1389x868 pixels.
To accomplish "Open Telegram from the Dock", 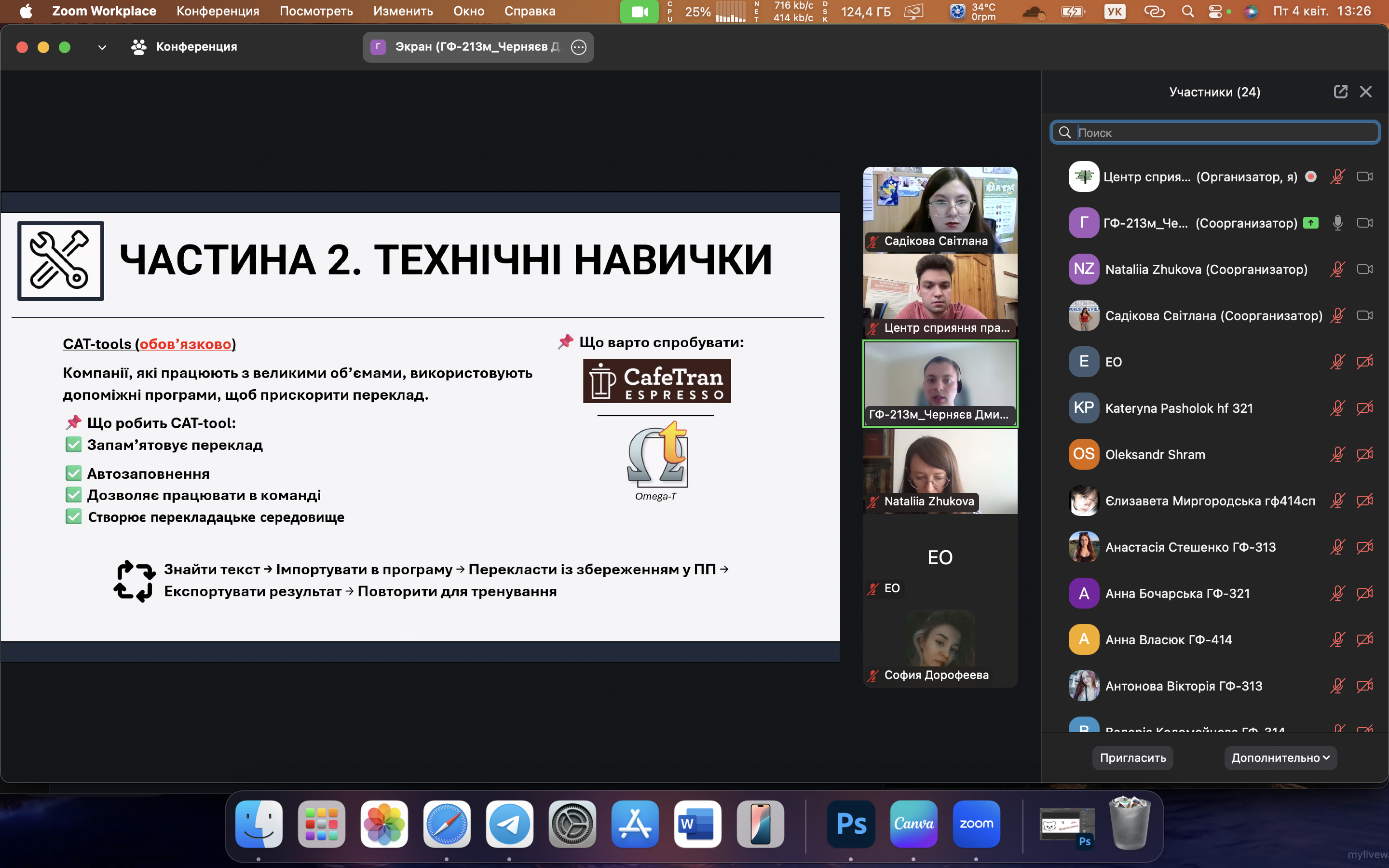I will click(x=509, y=824).
